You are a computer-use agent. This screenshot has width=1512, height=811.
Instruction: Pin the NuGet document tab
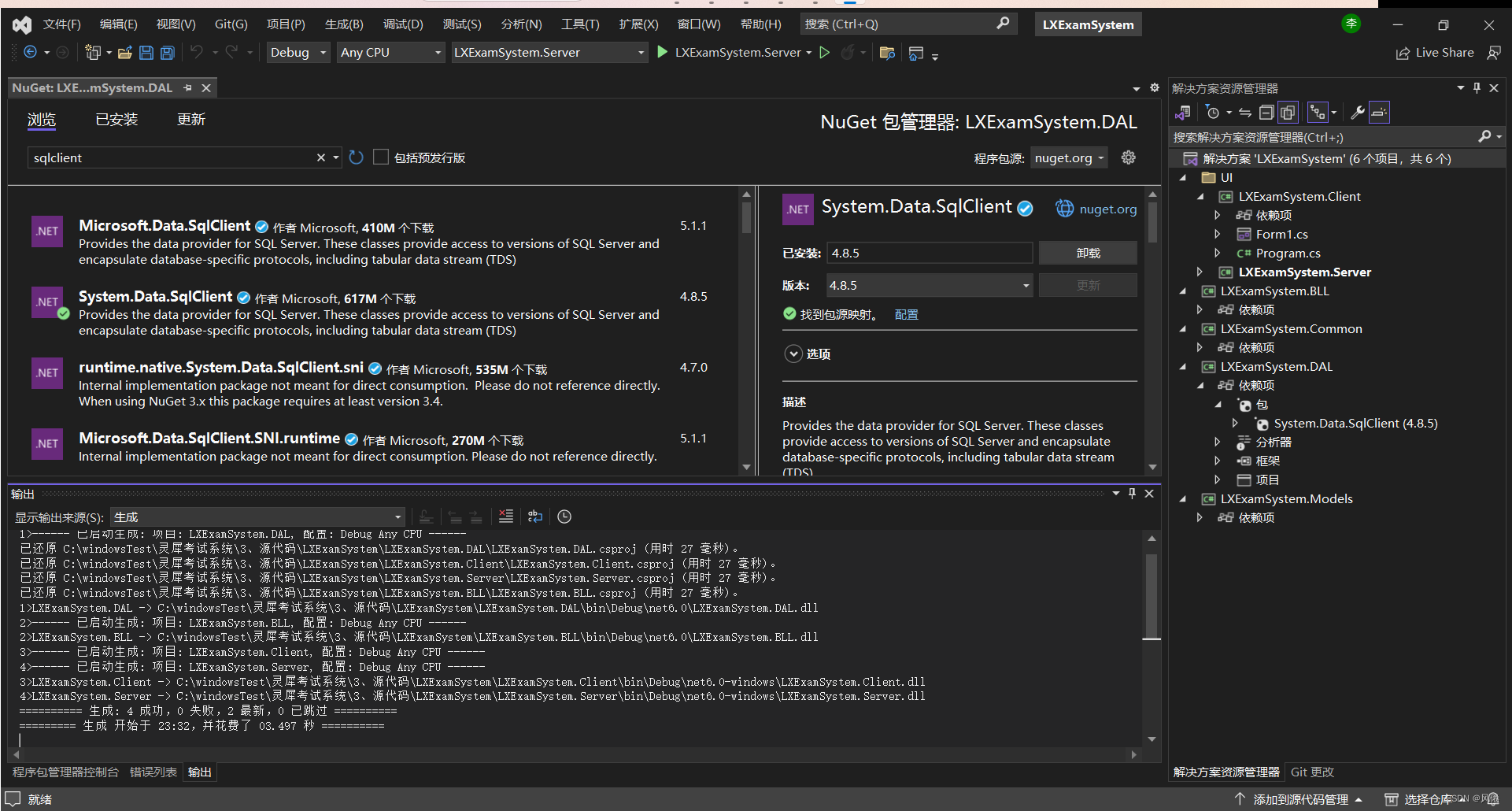pos(187,87)
